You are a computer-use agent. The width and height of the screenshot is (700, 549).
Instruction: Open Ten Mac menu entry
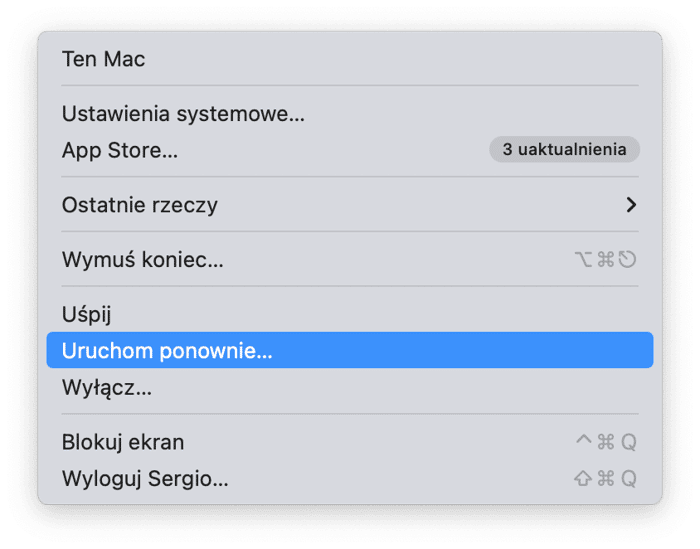(350, 59)
